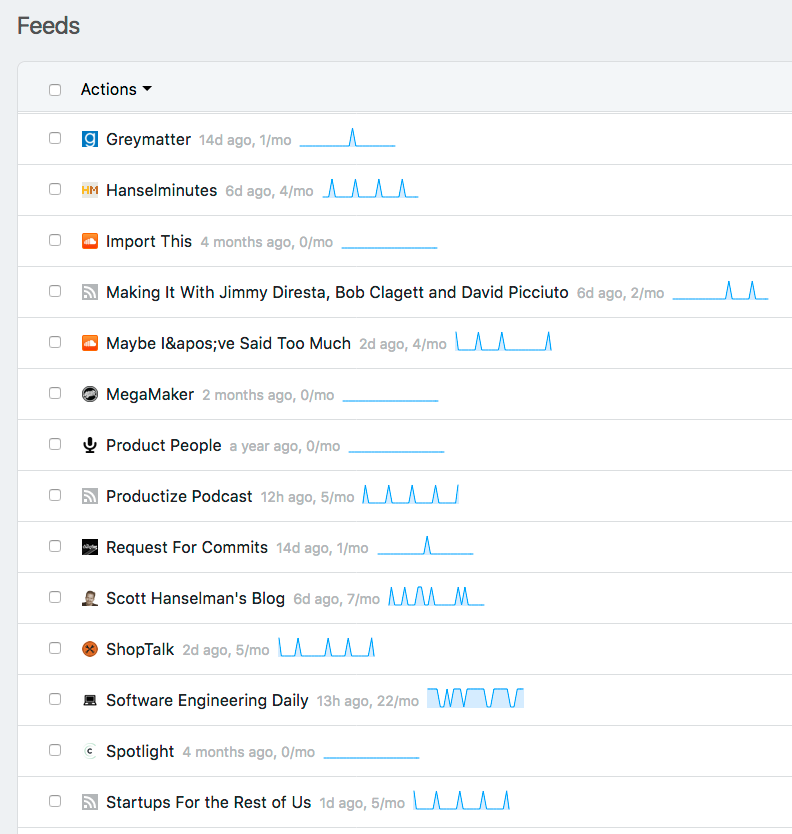Click the ShopTalk activity sparkline
Viewport: 792px width, 834px height.
327,647
